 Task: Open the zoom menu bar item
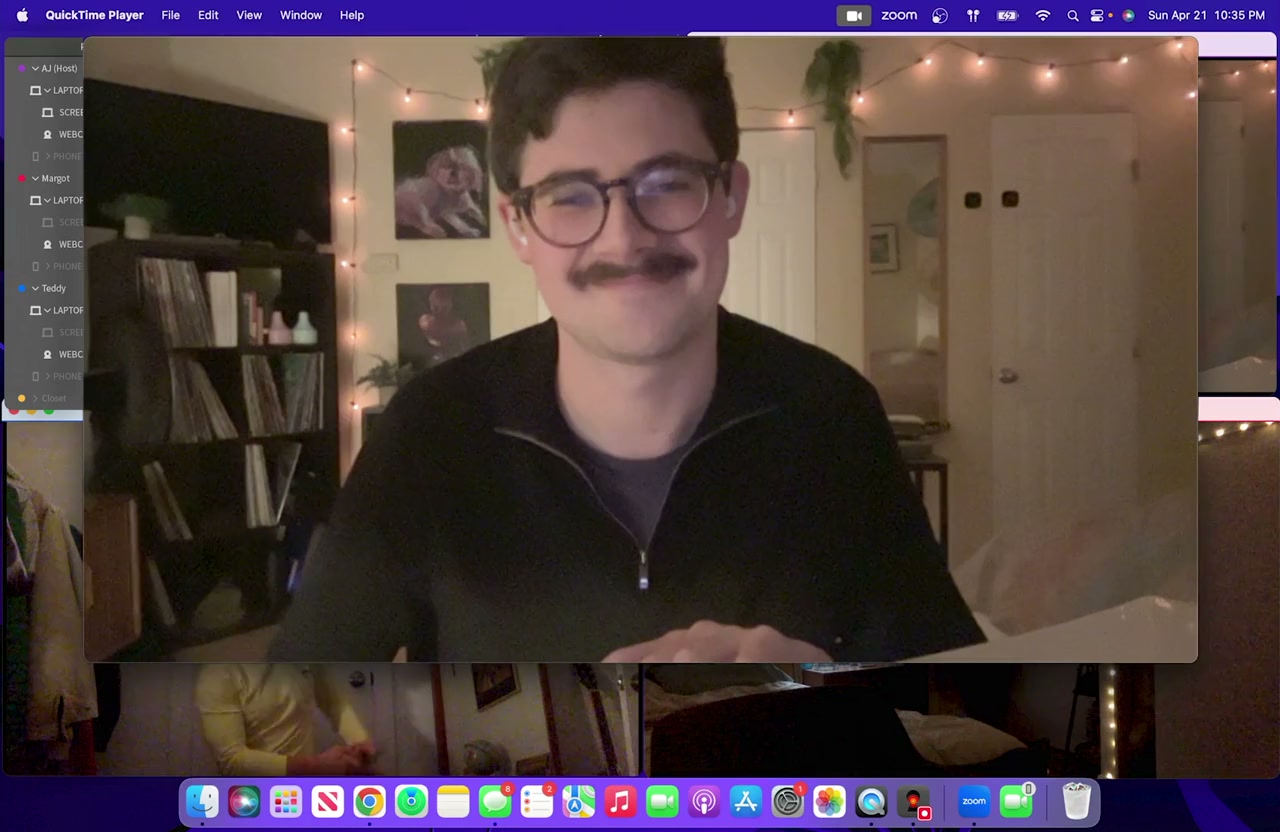pos(899,15)
